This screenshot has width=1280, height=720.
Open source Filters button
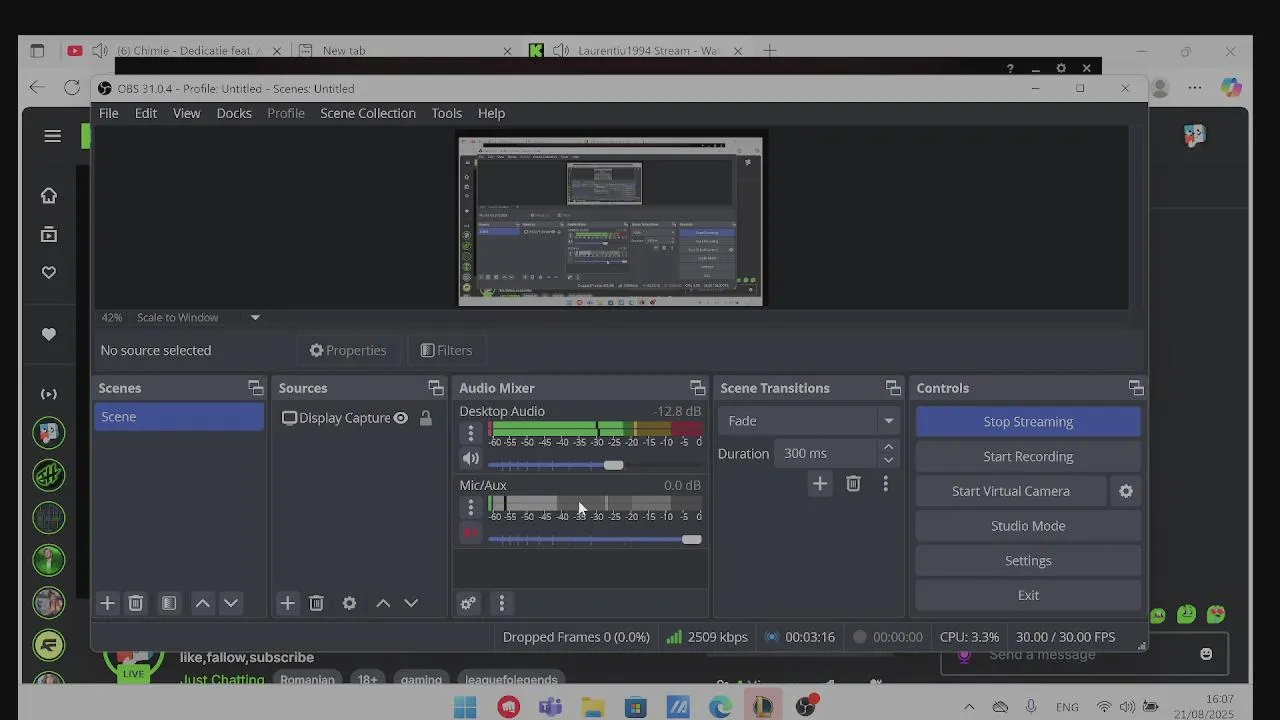point(446,350)
